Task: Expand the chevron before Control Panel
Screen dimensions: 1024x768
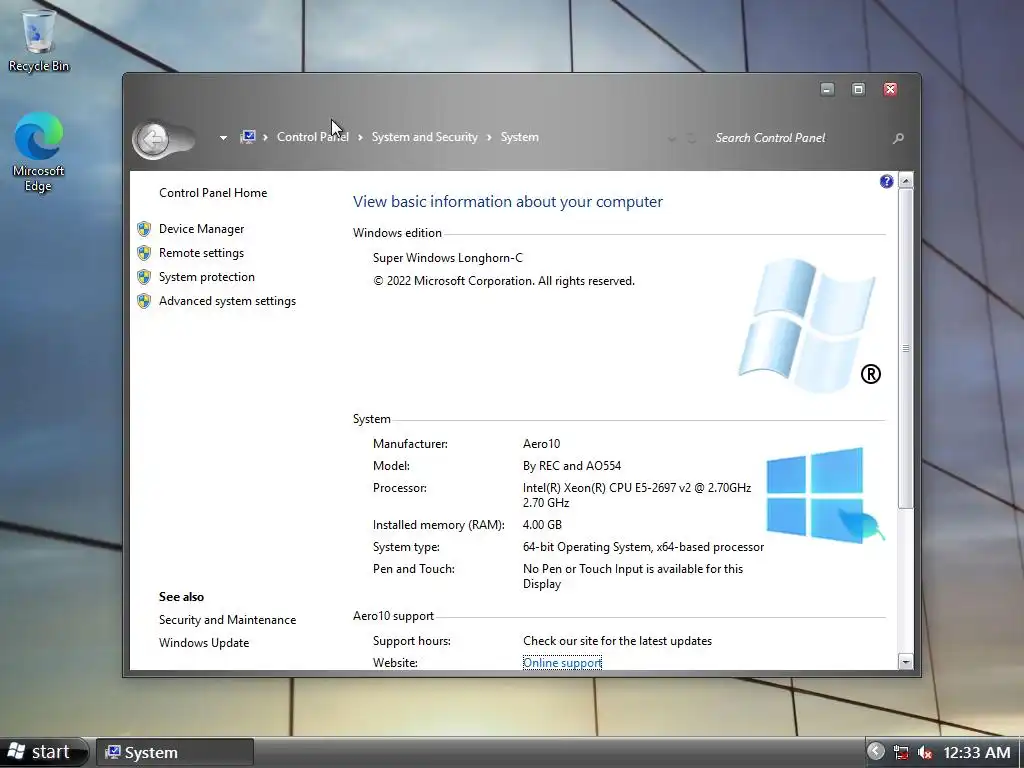Action: (265, 138)
